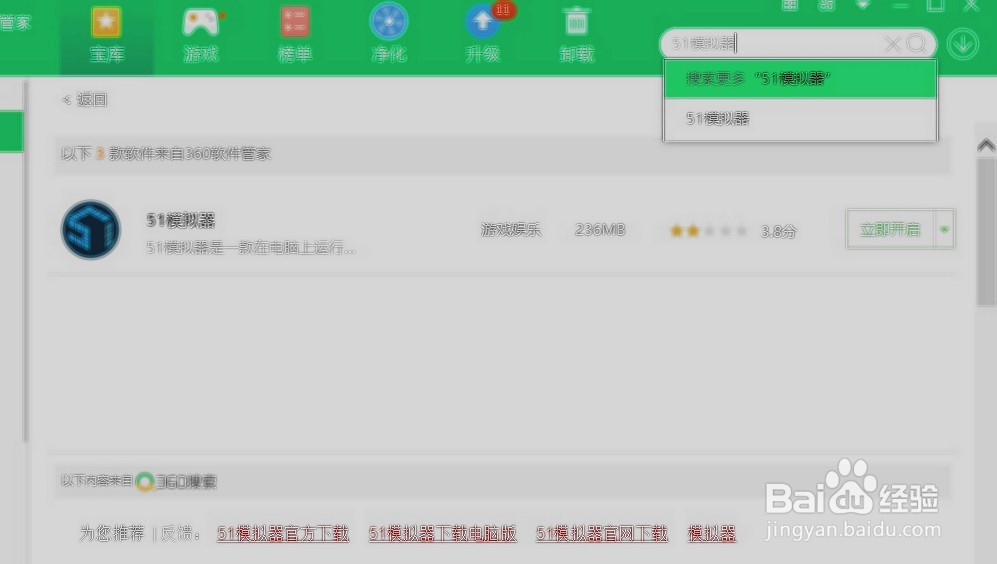Maximize the software manager window
This screenshot has width=997, height=564.
pos(935,6)
